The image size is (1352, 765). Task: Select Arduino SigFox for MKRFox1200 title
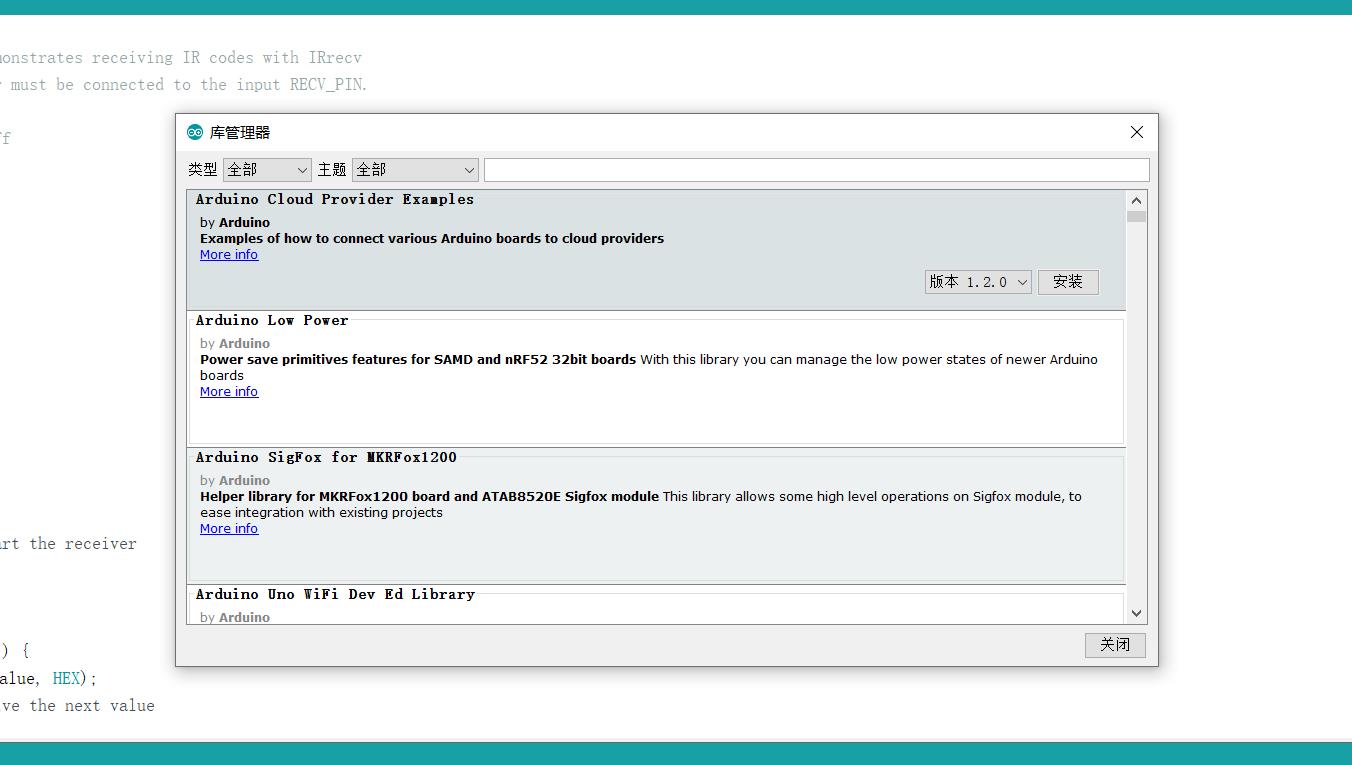click(x=326, y=457)
